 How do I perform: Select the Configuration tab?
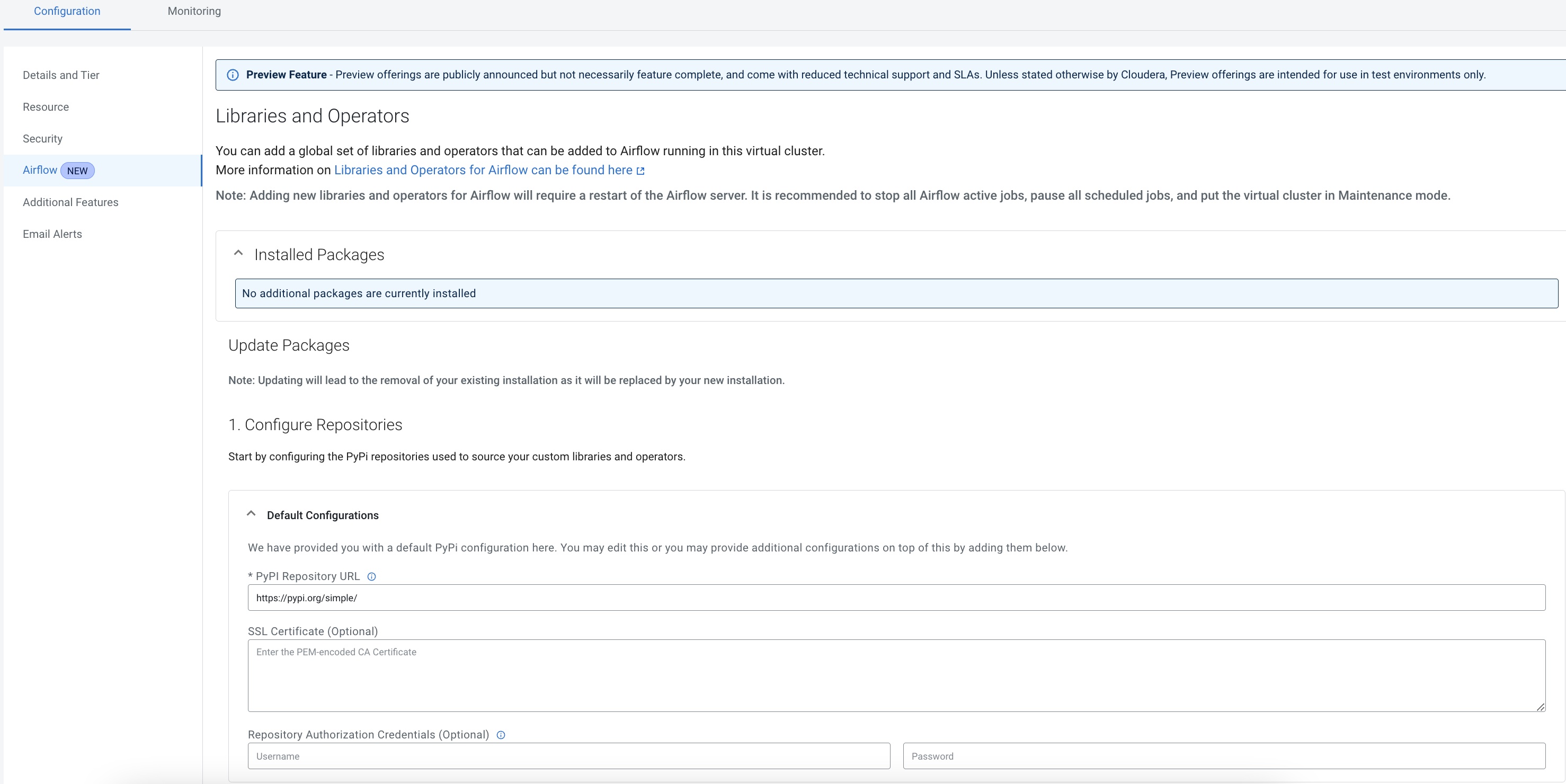click(67, 11)
